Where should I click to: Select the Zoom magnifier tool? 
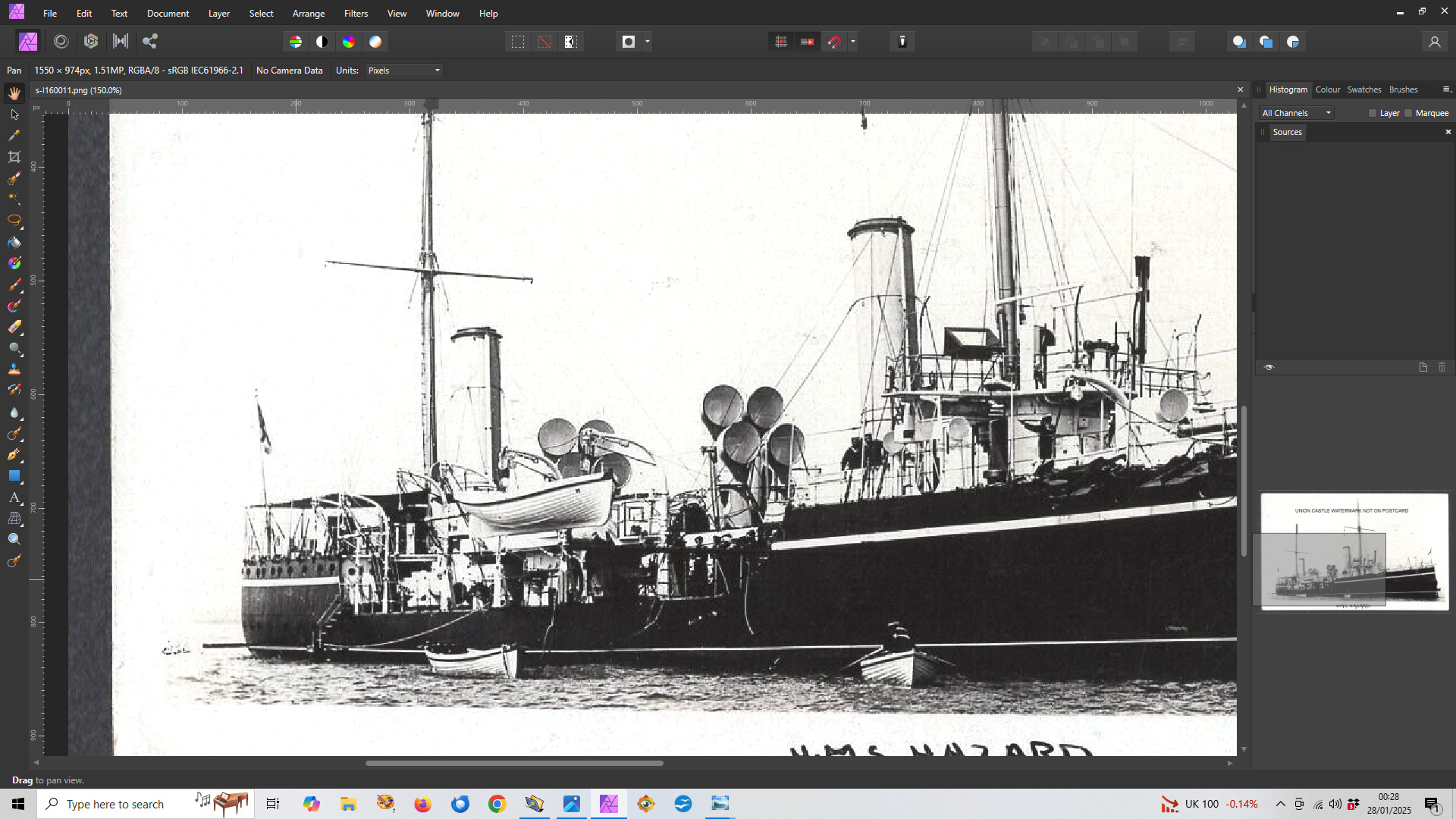[14, 539]
